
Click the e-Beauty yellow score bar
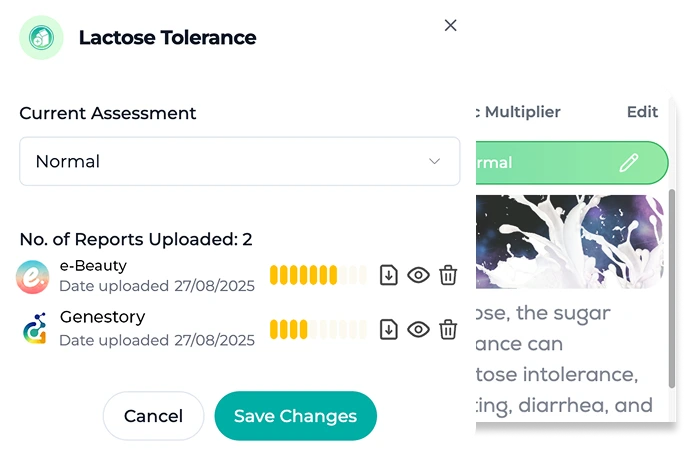[x=318, y=275]
